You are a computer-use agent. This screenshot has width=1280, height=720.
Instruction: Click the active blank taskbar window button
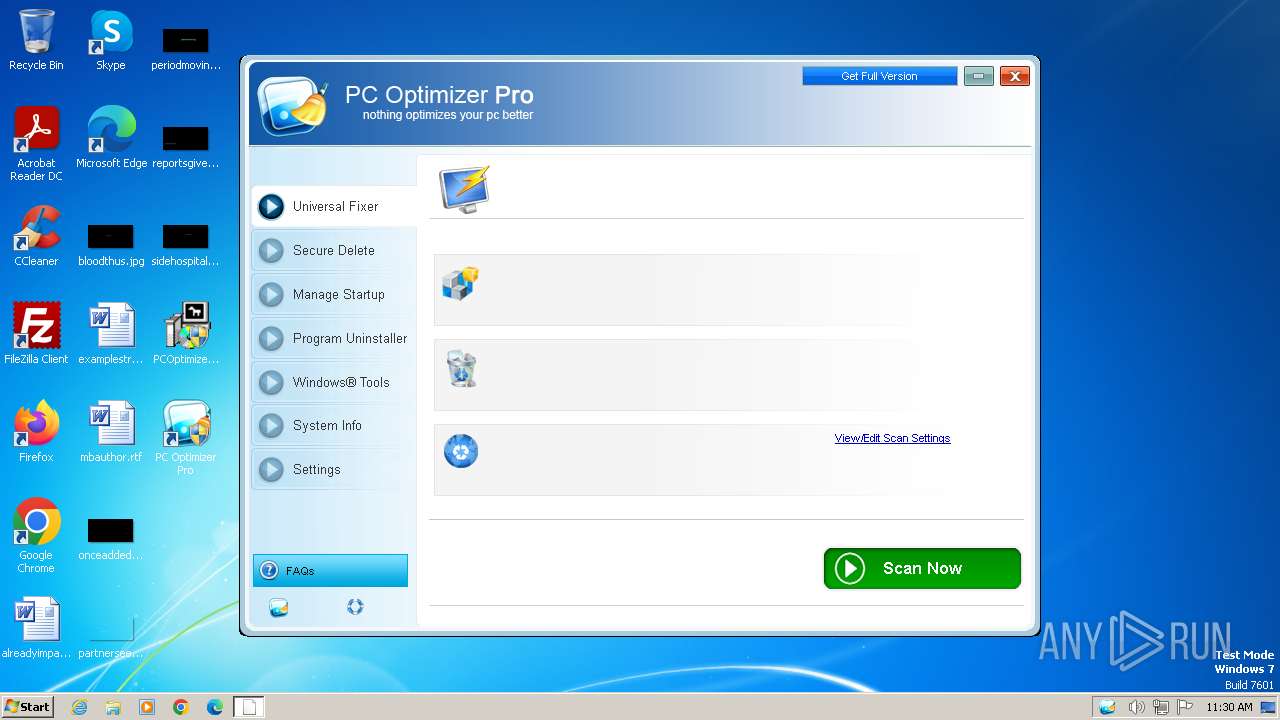tap(249, 707)
